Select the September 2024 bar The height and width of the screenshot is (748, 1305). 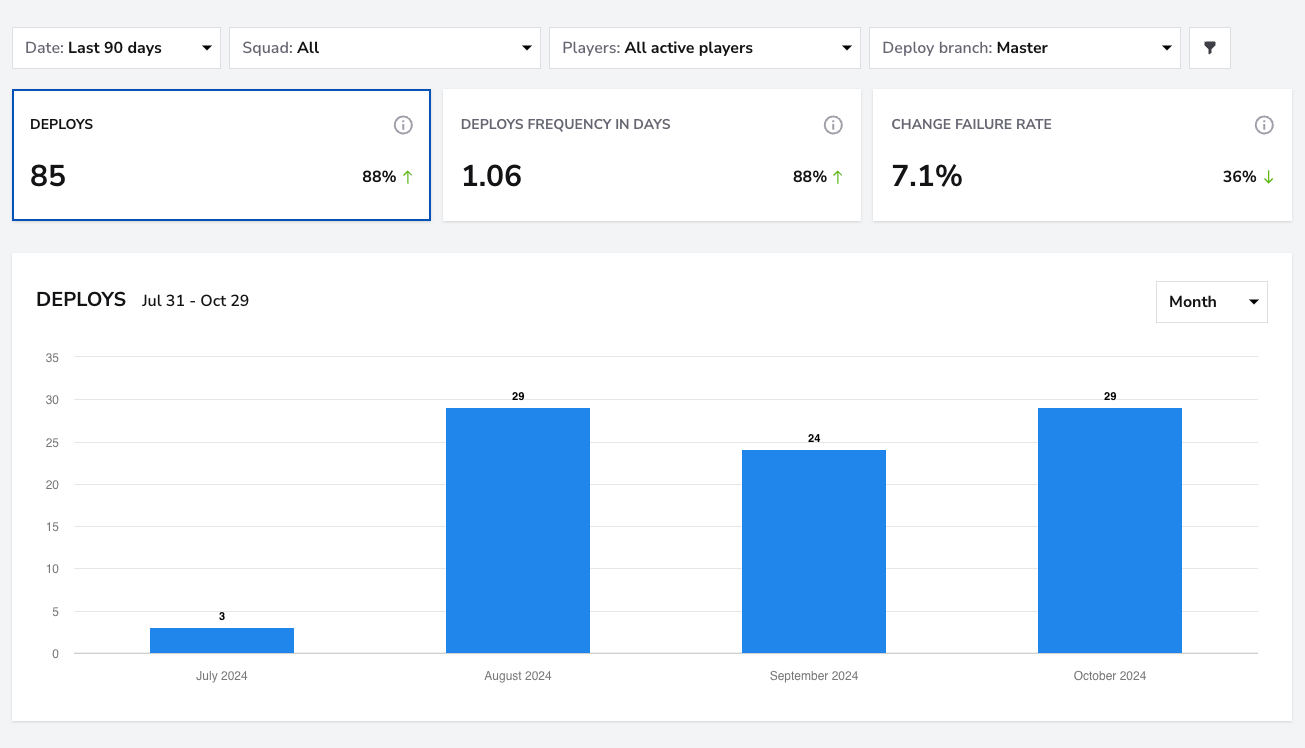[814, 551]
